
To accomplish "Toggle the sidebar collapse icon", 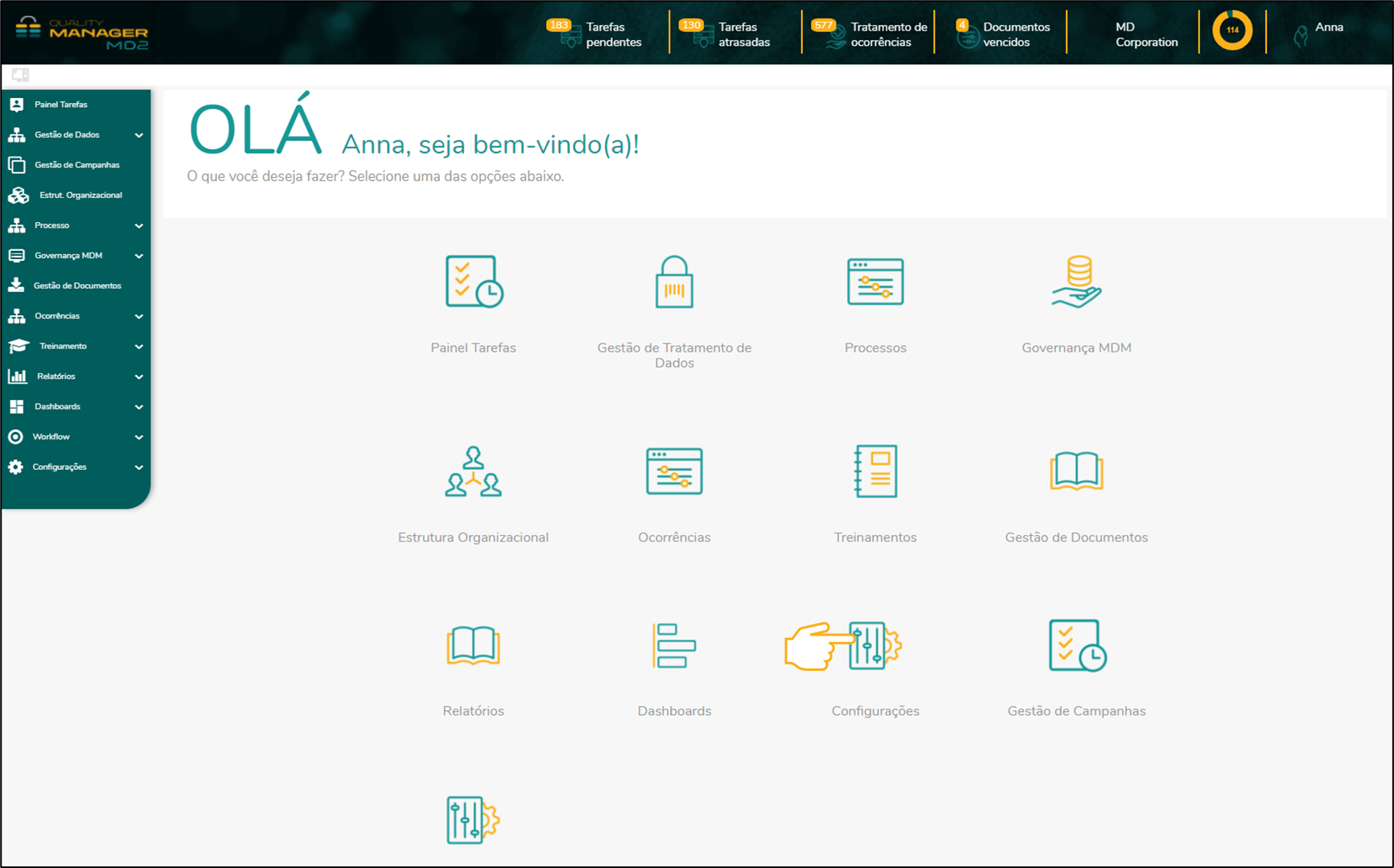I will [20, 75].
